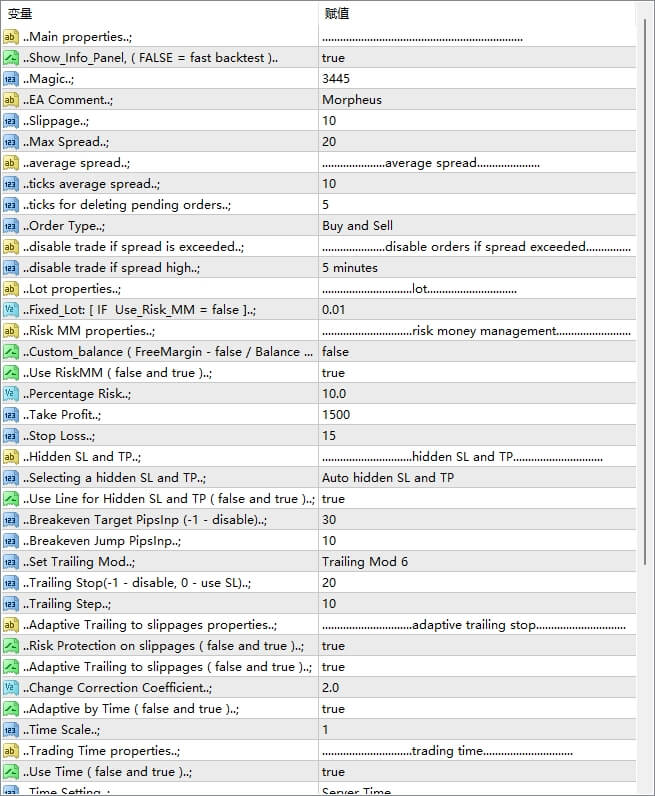The height and width of the screenshot is (796, 655).
Task: Click the string icon beside Main properties
Action: point(11,37)
